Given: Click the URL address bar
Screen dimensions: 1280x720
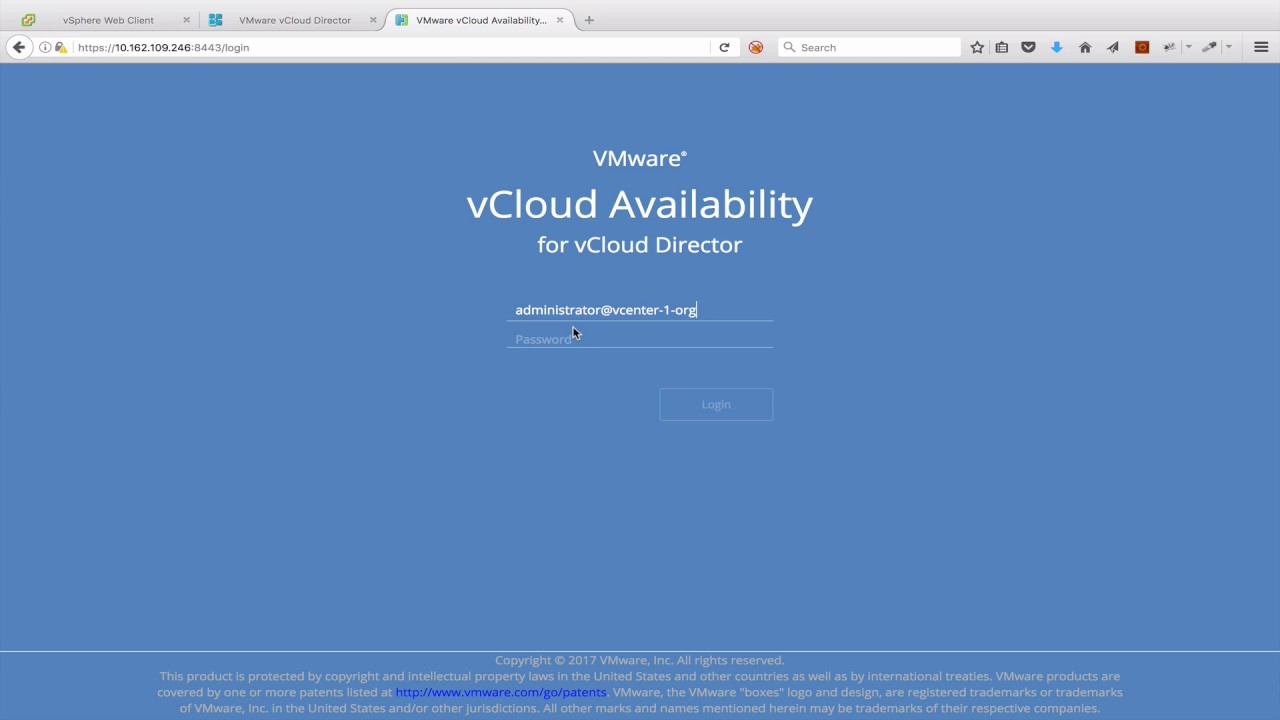Looking at the screenshot, I should pos(390,47).
